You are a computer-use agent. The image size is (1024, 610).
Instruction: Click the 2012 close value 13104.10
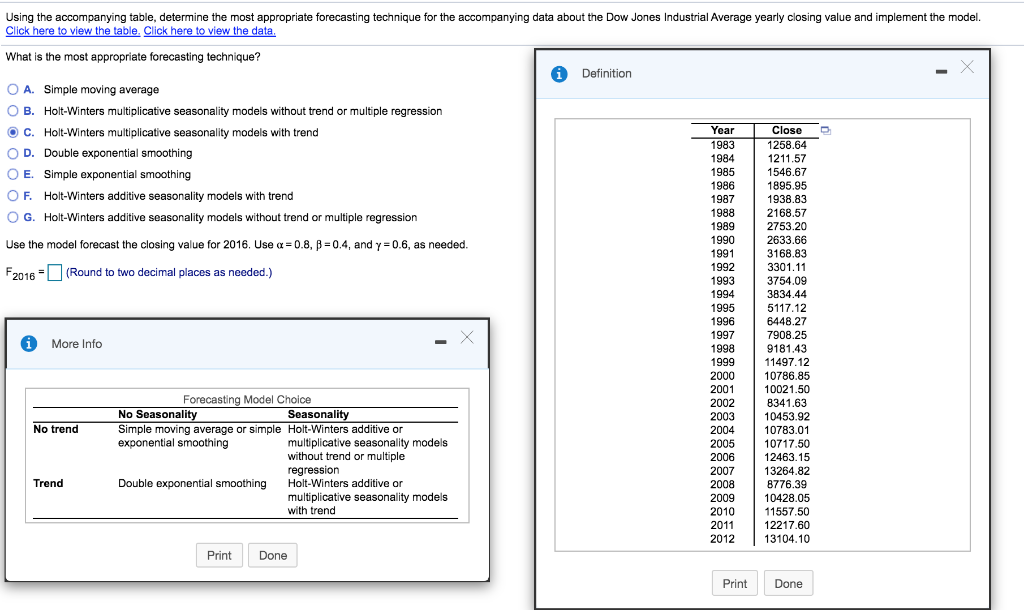786,539
